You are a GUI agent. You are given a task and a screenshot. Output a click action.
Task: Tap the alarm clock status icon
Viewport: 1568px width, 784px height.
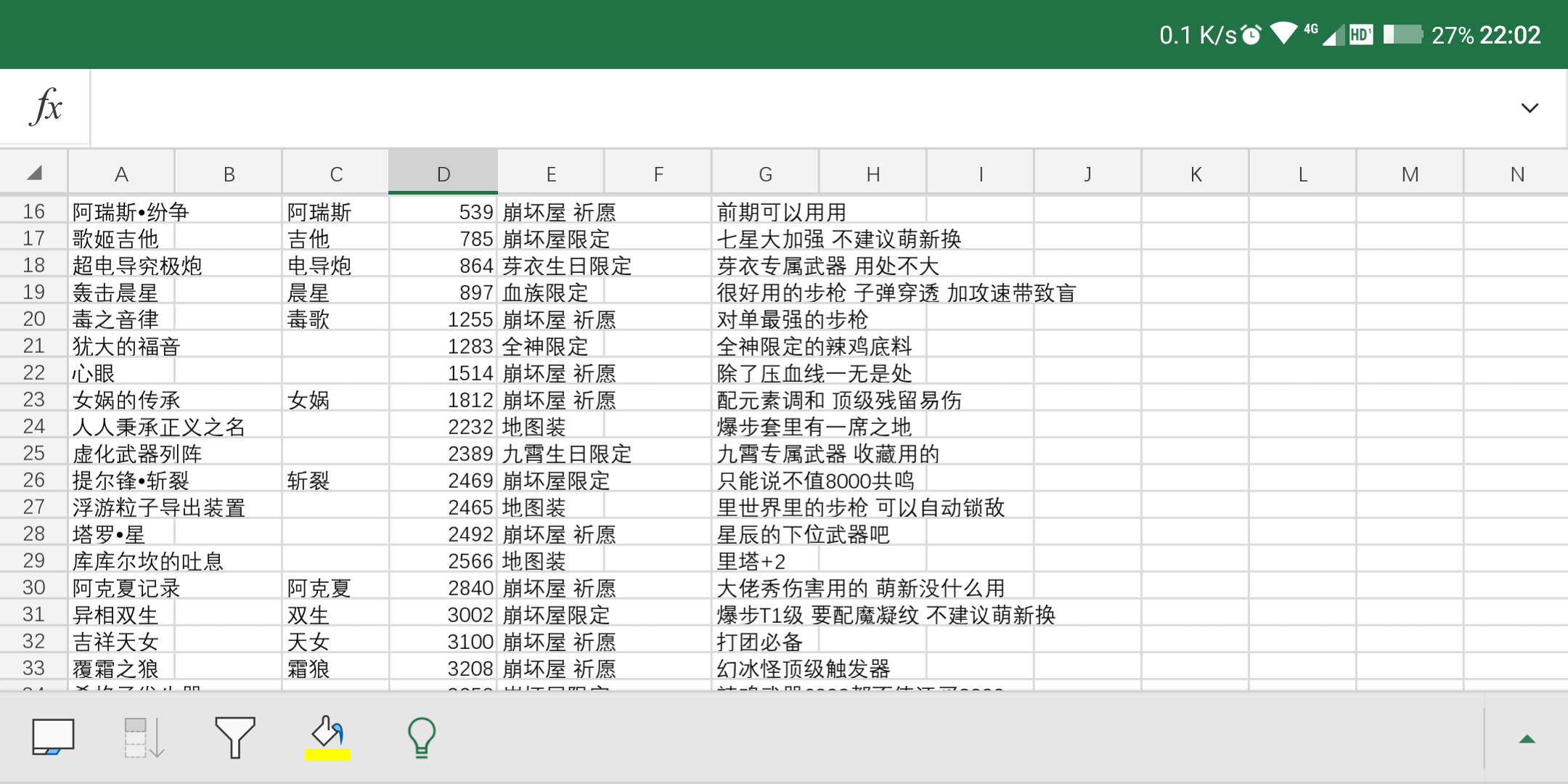pyautogui.click(x=1251, y=34)
